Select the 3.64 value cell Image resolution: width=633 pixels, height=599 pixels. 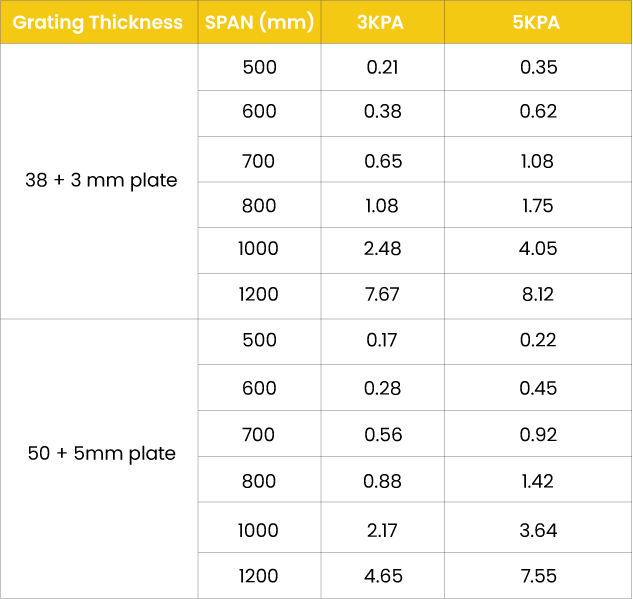(538, 530)
